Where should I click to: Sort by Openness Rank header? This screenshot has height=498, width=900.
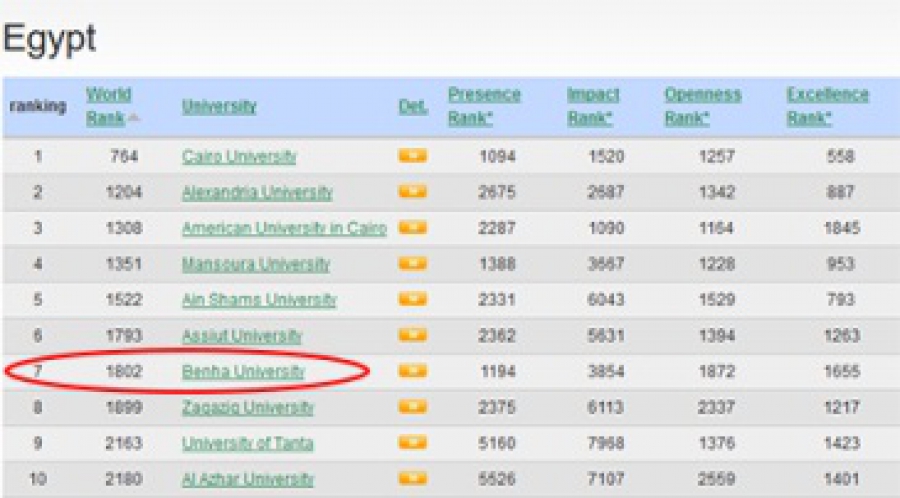703,106
